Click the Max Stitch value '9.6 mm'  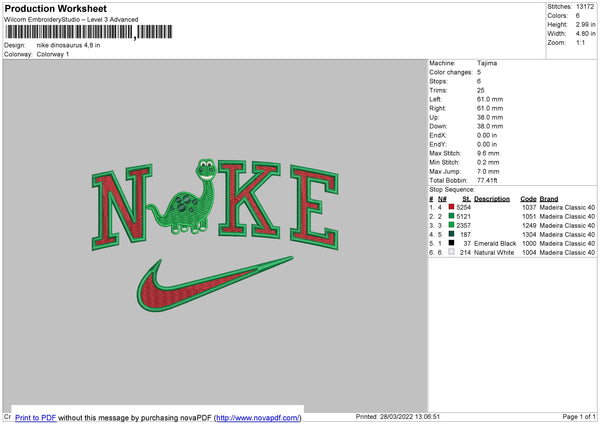pos(488,153)
